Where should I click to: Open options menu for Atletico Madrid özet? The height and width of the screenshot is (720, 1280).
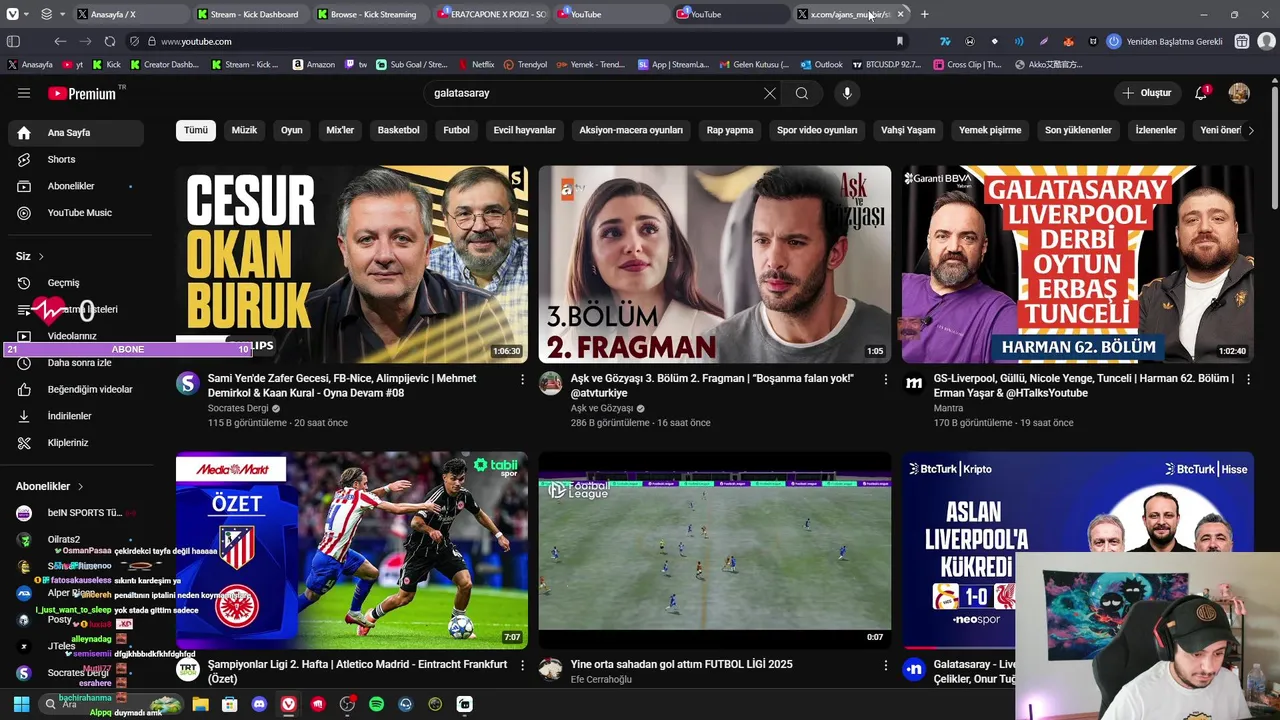click(x=522, y=665)
